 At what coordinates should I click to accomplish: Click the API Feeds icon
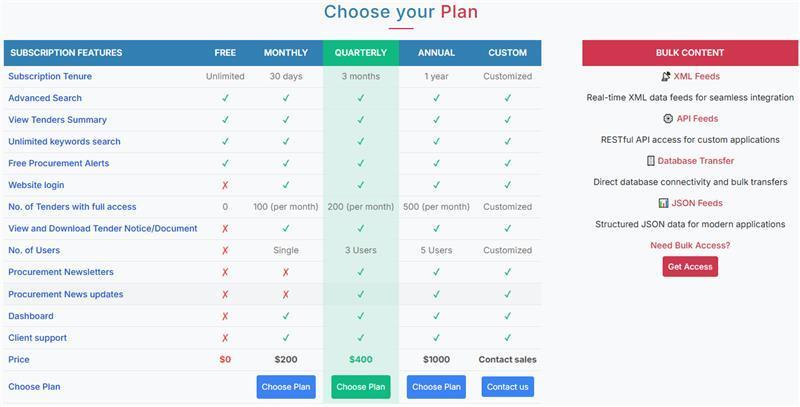(668, 118)
